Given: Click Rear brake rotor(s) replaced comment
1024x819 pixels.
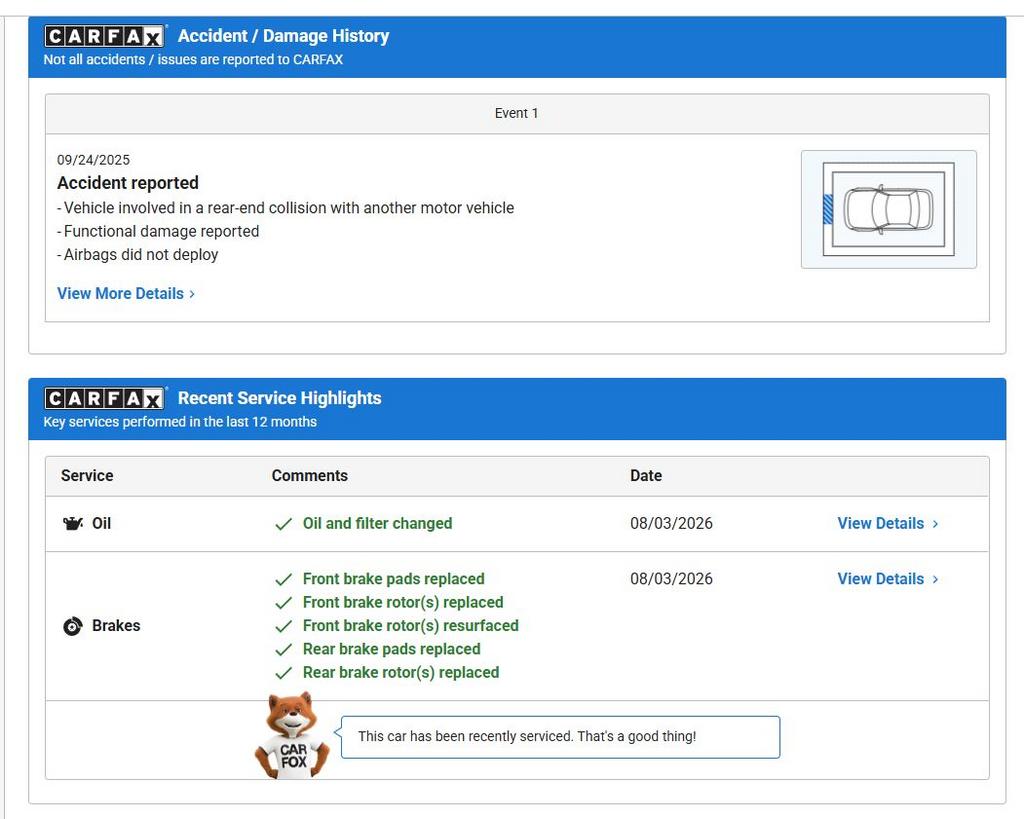Looking at the screenshot, I should click(x=401, y=673).
